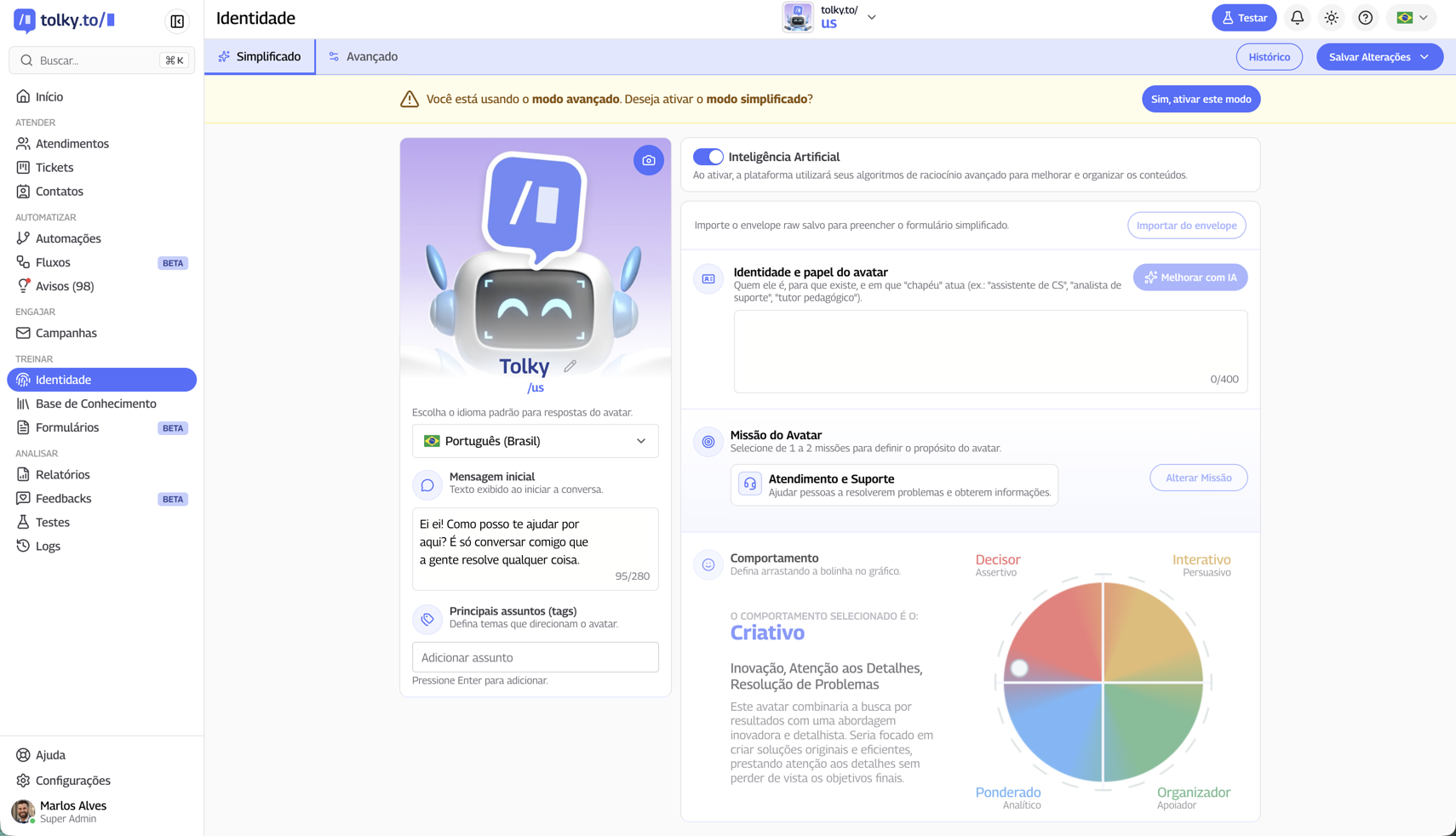Open the help question mark icon

coord(1365,18)
